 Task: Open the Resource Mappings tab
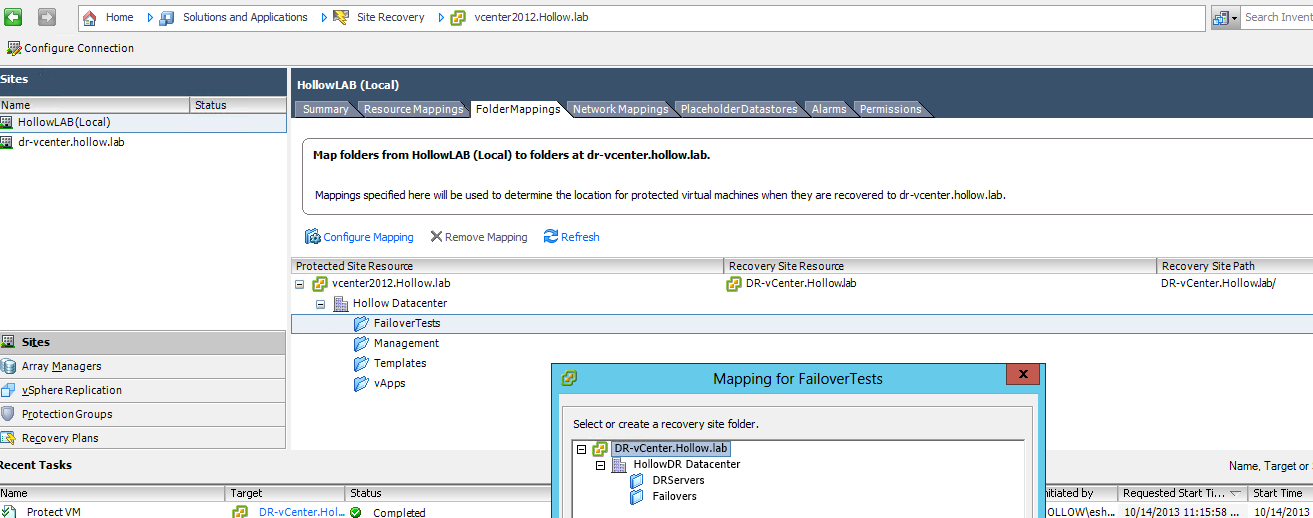coord(413,109)
